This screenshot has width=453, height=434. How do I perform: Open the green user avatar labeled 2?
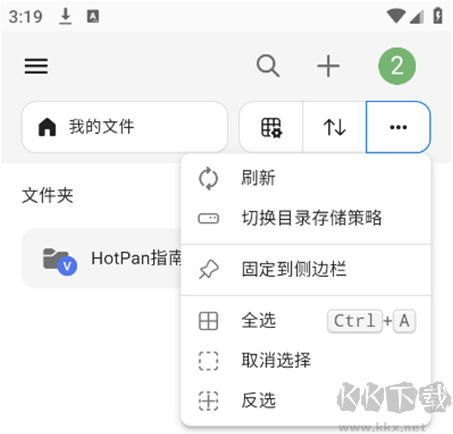click(397, 66)
